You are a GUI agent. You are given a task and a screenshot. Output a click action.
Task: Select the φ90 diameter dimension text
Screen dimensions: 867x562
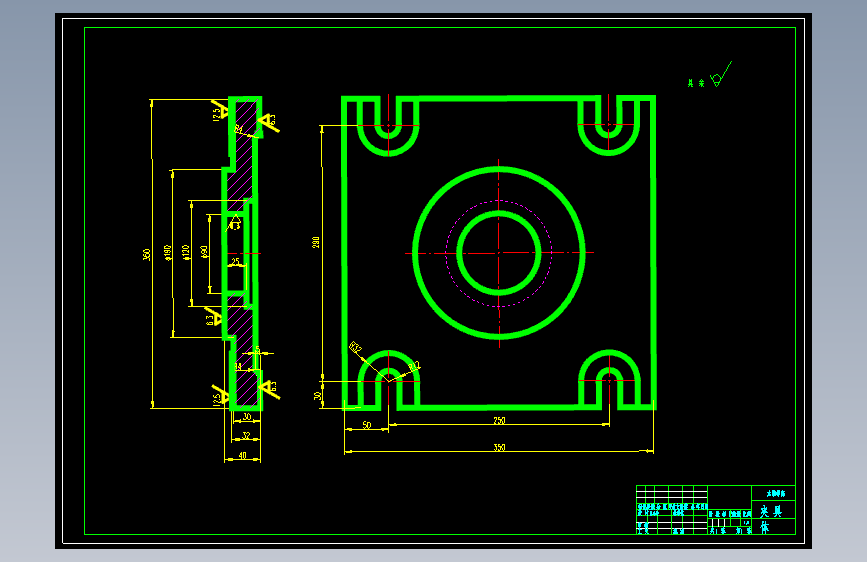[x=204, y=252]
